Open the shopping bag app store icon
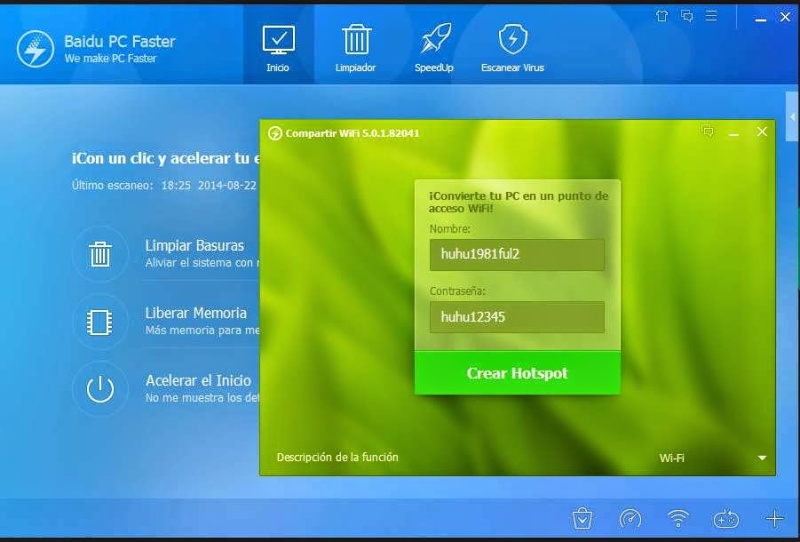The image size is (800, 542). pyautogui.click(x=582, y=519)
